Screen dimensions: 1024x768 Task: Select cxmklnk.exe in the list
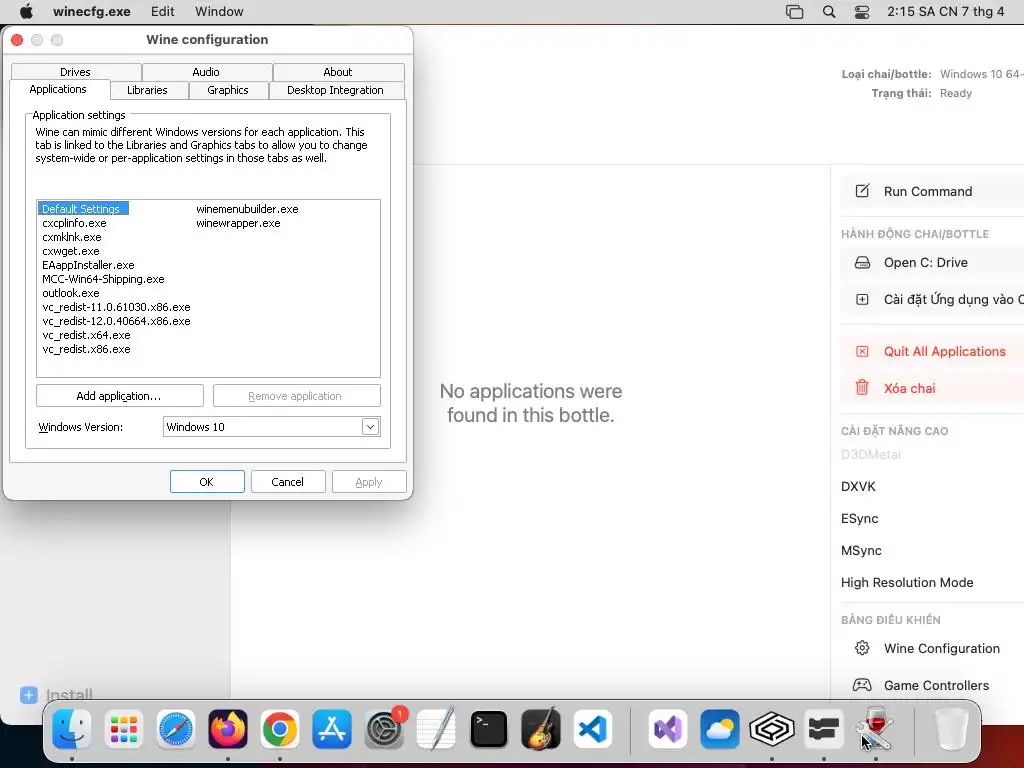coord(72,237)
